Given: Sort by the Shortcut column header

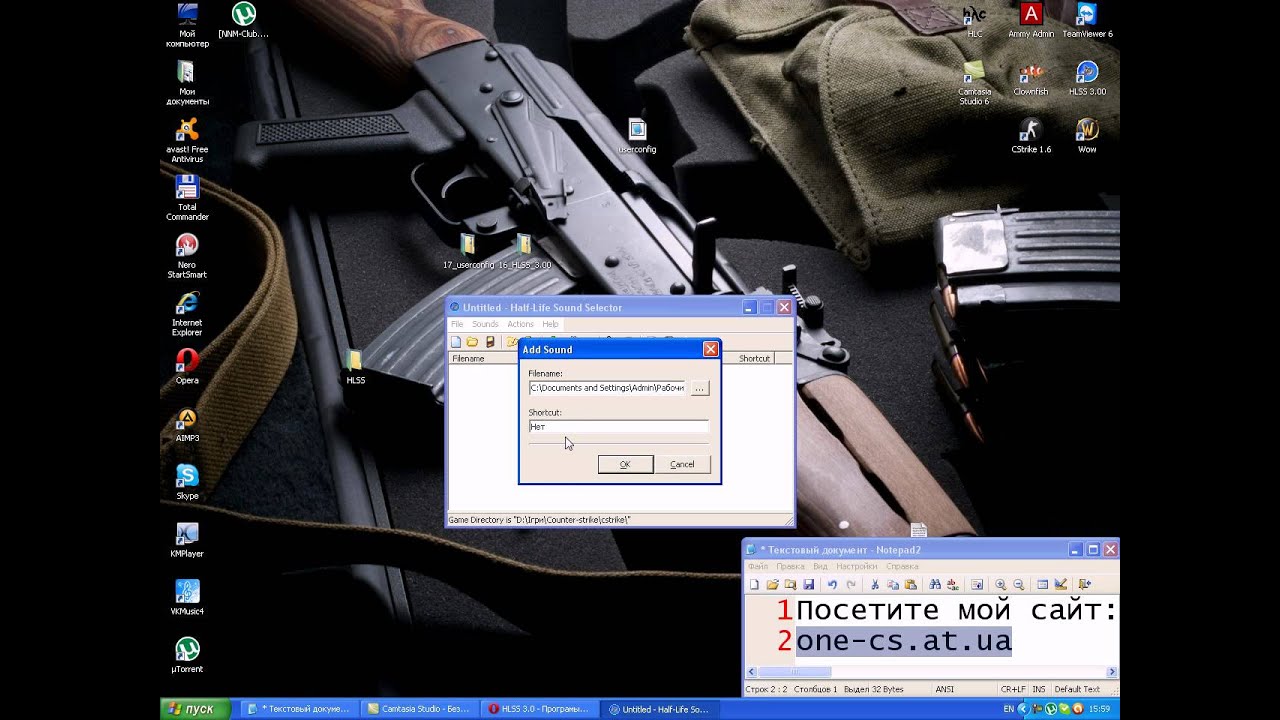Looking at the screenshot, I should point(754,358).
